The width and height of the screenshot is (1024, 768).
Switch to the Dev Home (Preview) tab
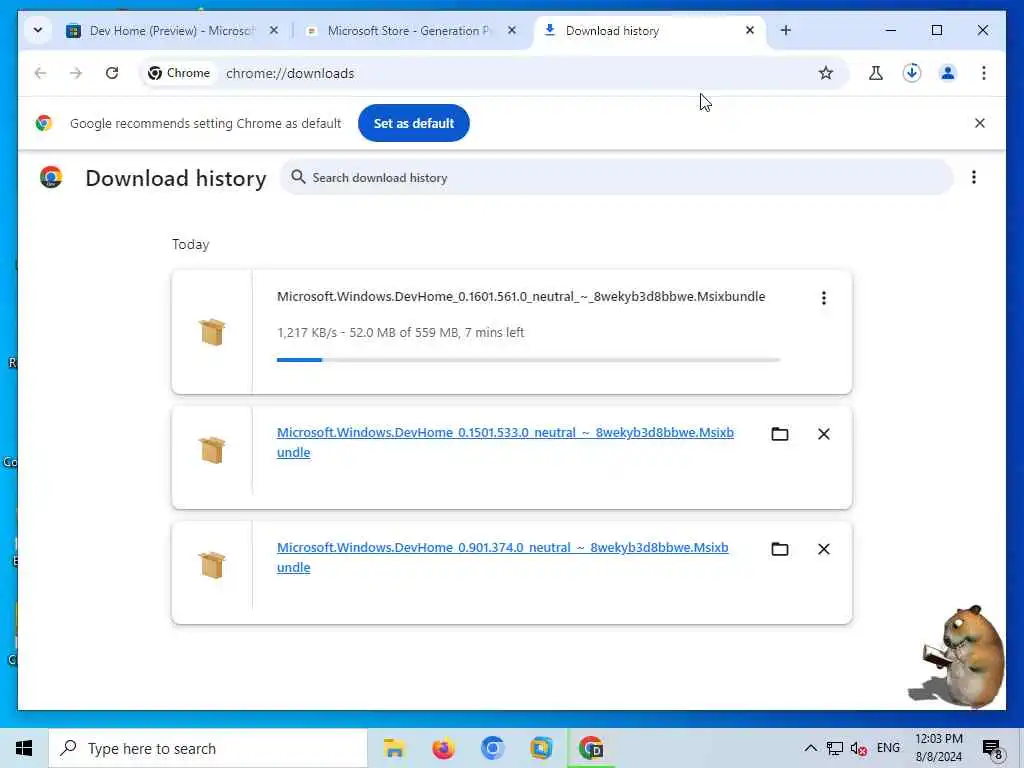(172, 31)
